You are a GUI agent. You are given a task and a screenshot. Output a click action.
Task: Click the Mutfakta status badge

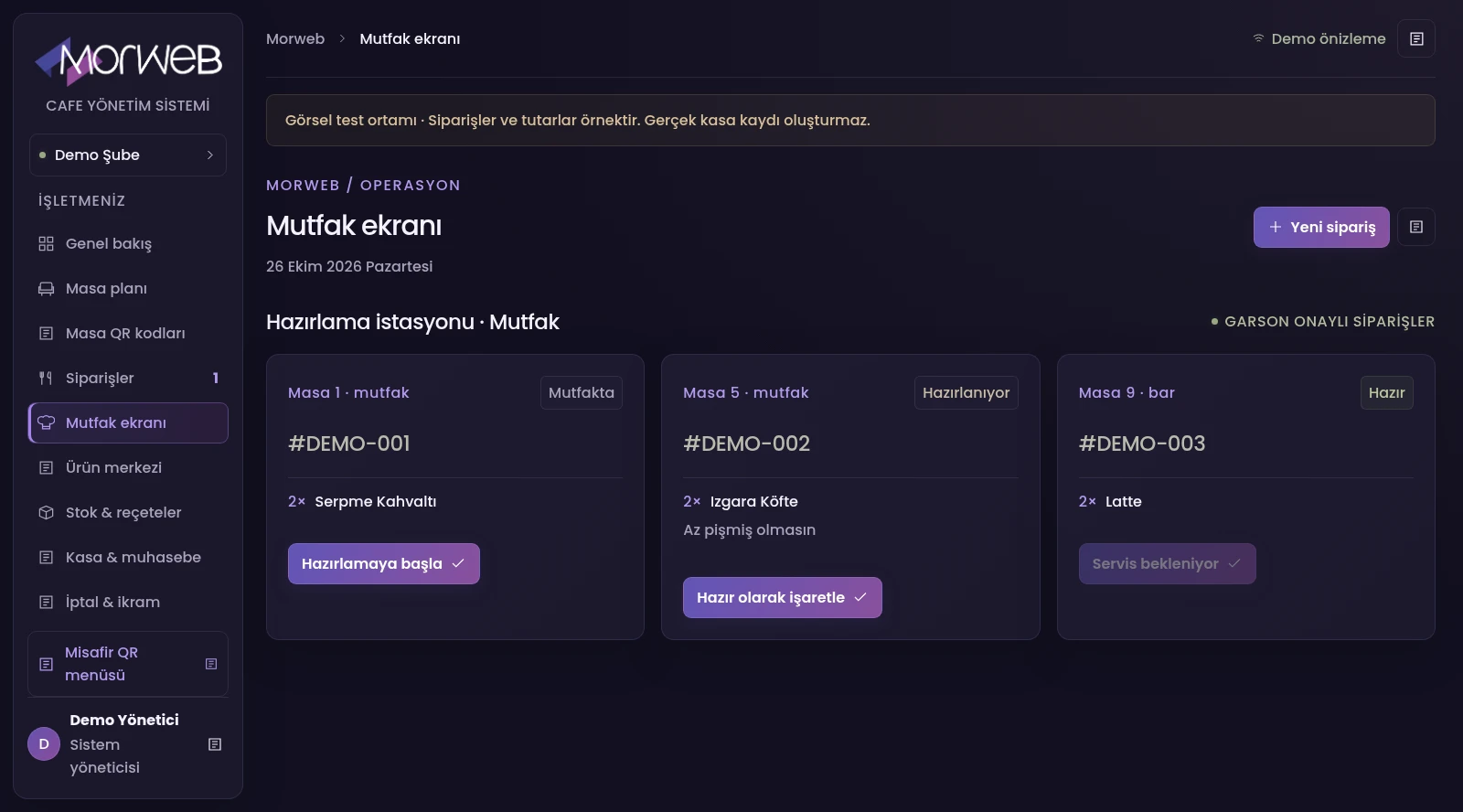[x=582, y=392]
